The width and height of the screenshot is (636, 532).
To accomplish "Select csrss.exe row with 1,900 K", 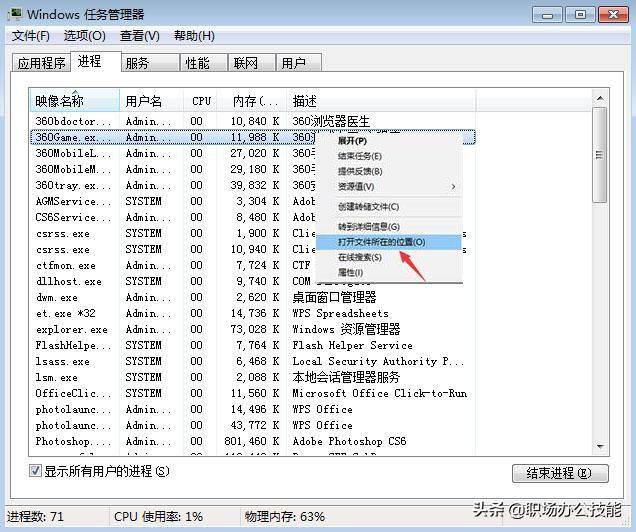I will 253,233.
